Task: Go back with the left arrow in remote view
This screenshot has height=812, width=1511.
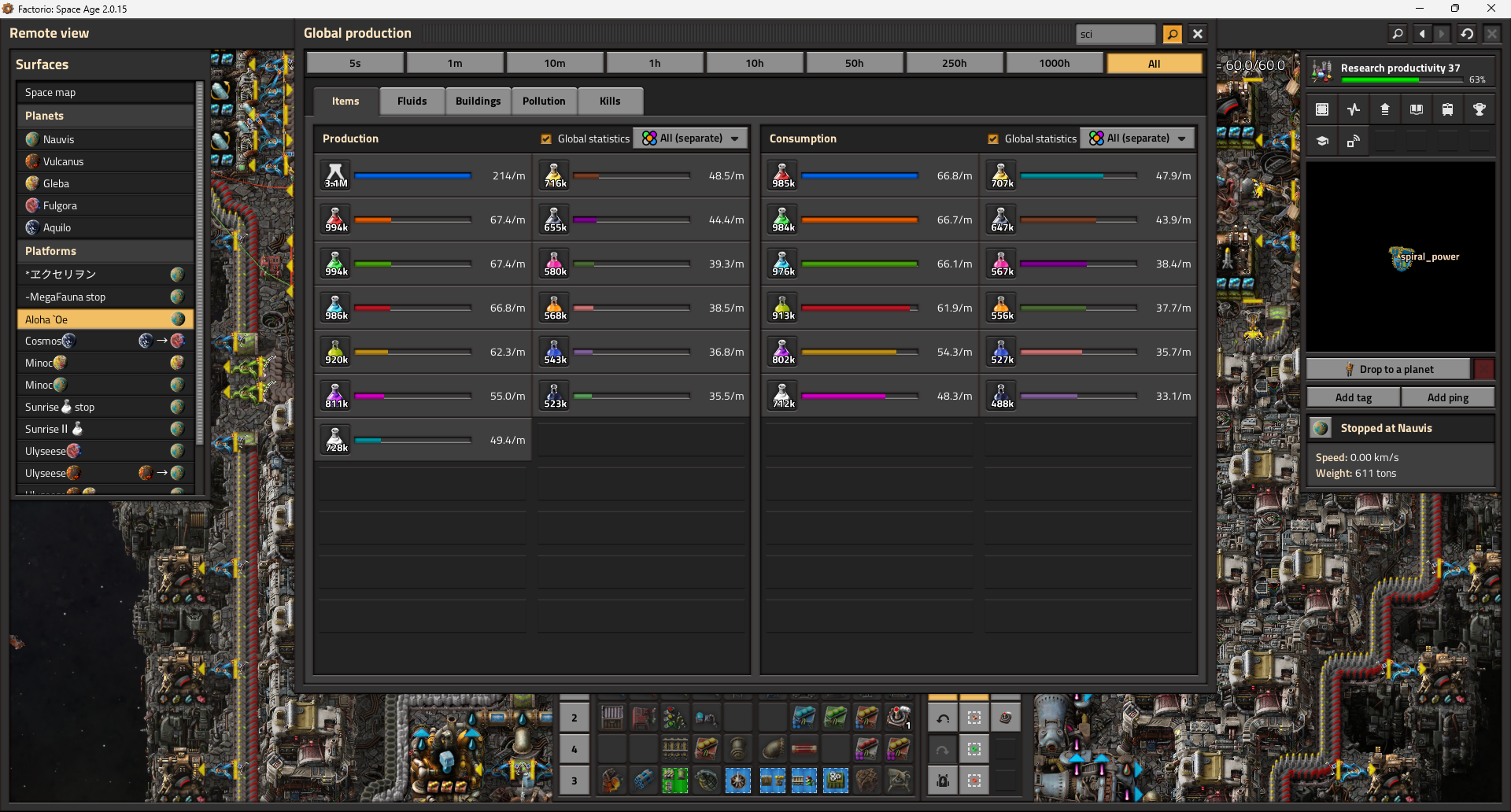Action: point(1422,34)
